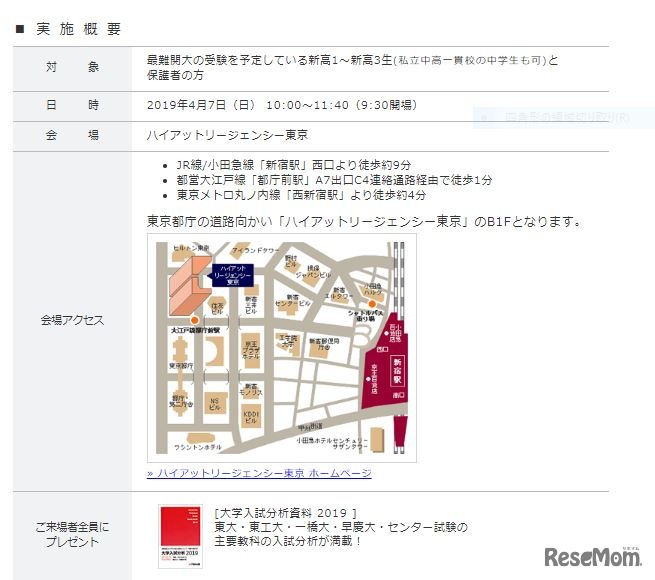Click the NSビル building on the map
655x580 pixels.
tap(215, 403)
